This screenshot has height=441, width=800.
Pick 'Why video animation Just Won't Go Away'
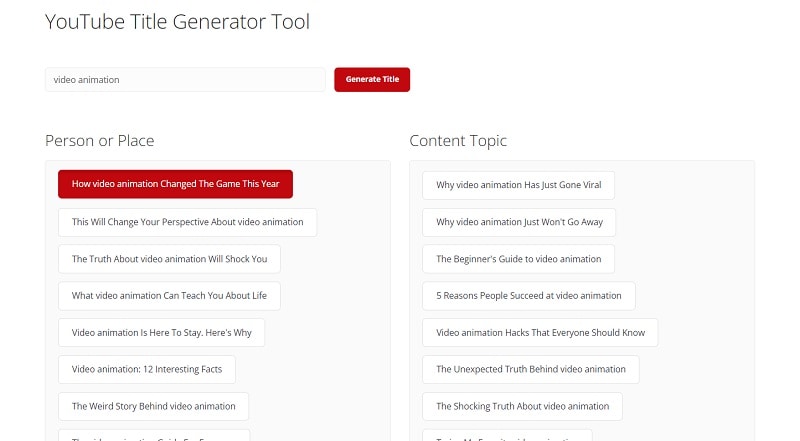[519, 222]
